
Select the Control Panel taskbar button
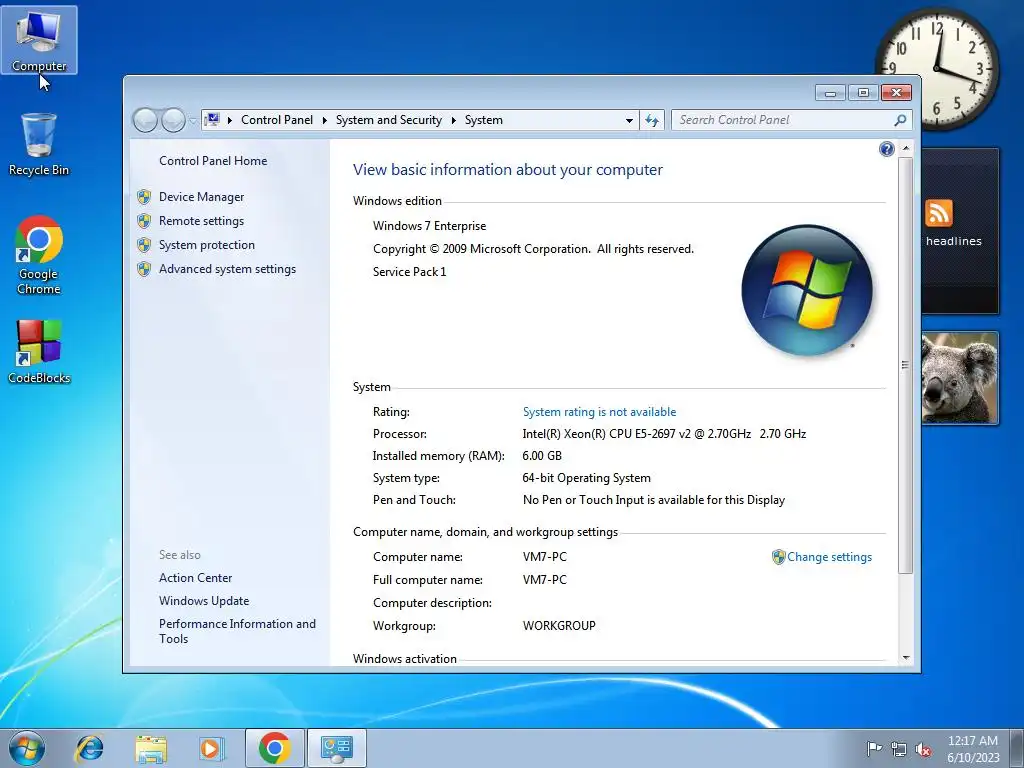point(336,748)
